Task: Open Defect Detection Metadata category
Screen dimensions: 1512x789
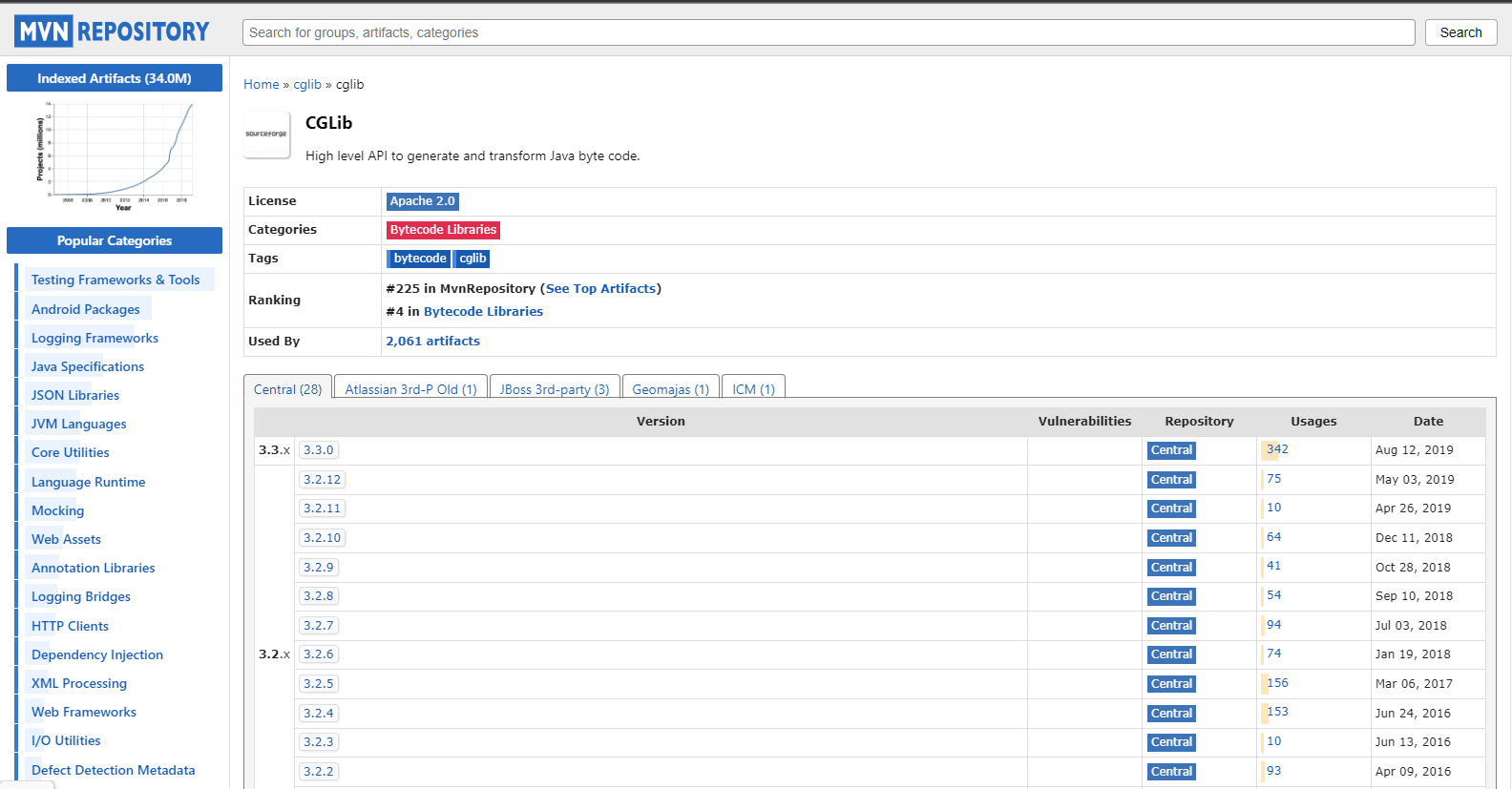Action: (x=113, y=770)
